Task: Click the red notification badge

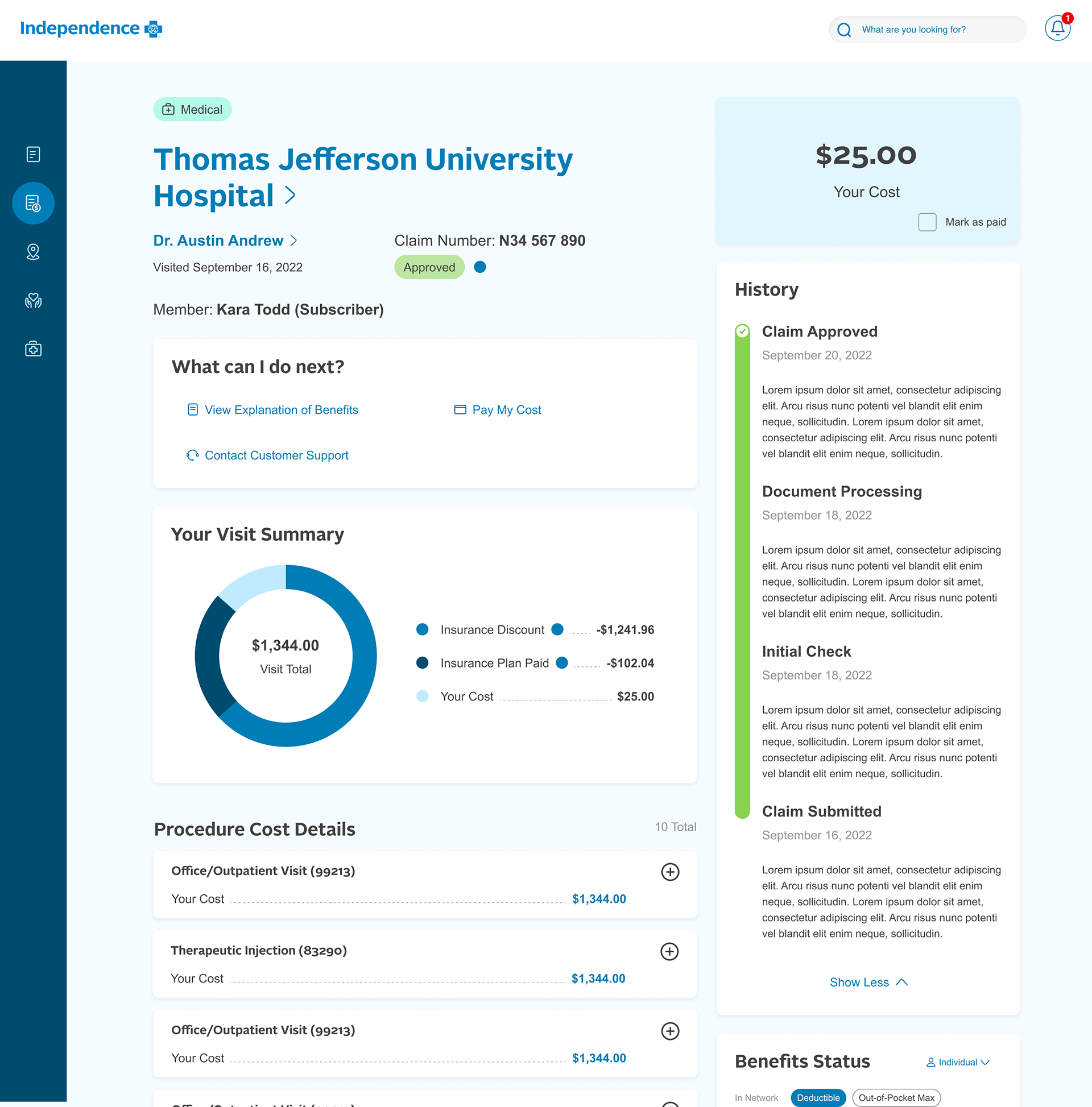Action: click(1068, 18)
